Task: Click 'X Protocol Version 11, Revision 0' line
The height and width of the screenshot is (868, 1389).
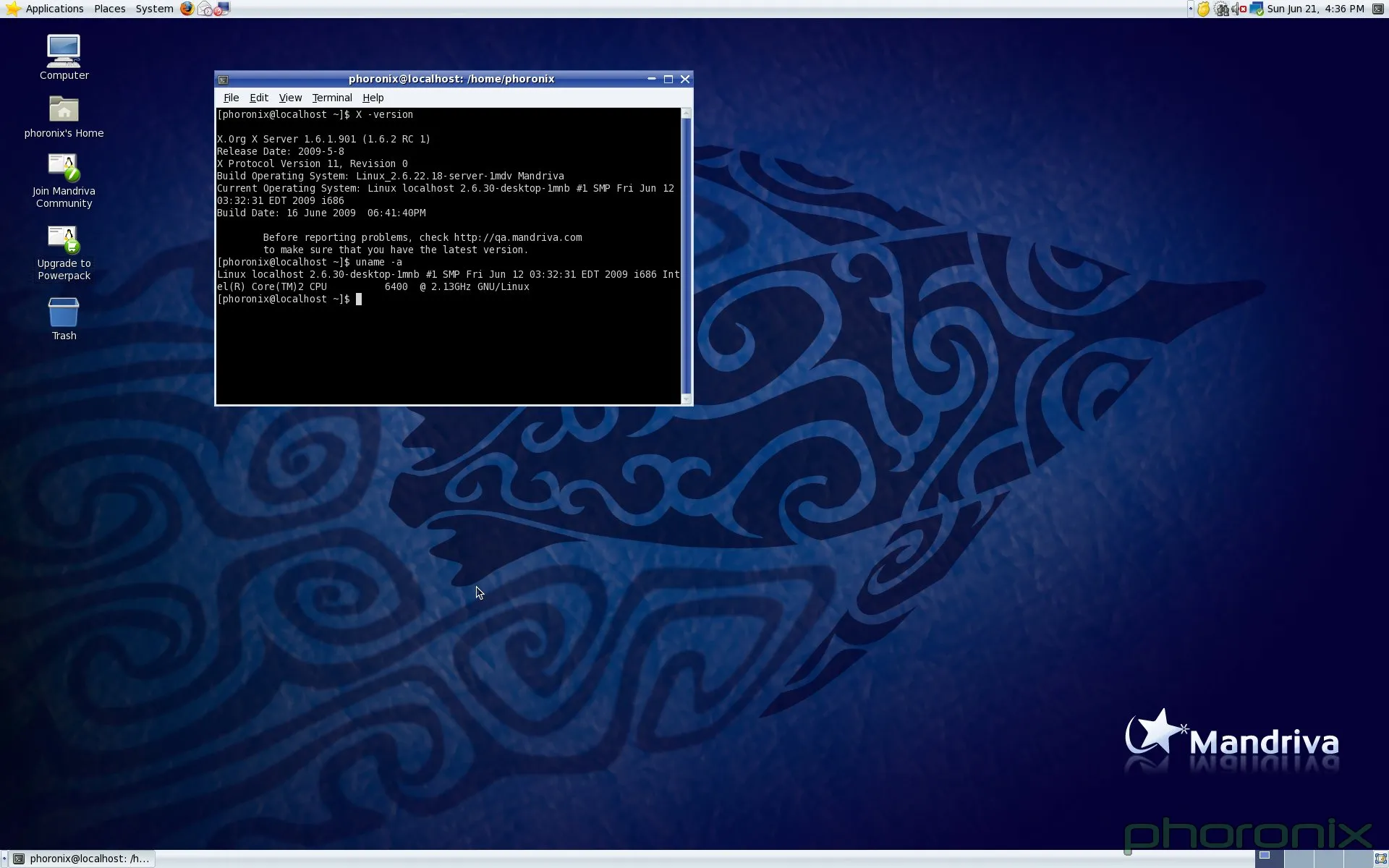Action: (313, 163)
